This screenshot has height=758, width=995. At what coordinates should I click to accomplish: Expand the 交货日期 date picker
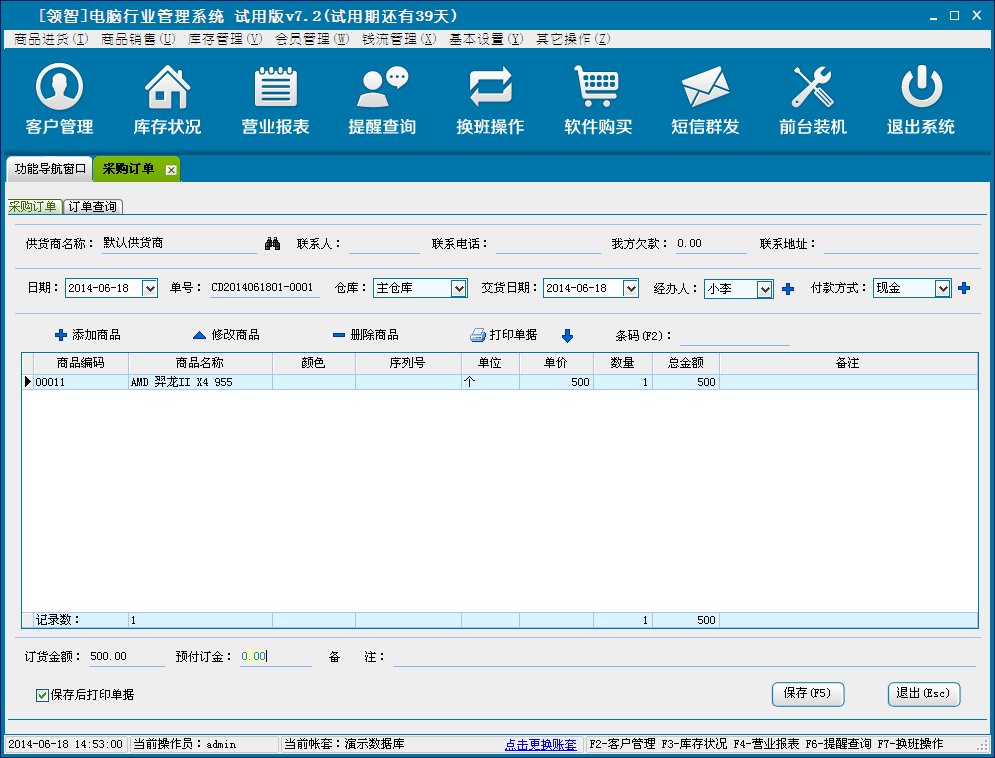[x=630, y=289]
